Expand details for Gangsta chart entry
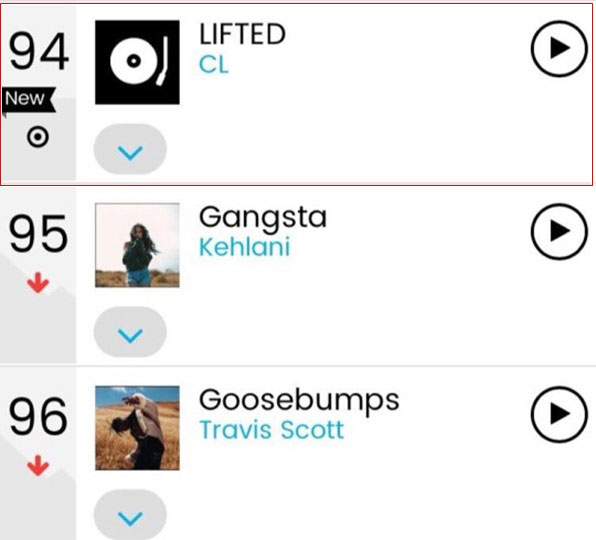 130,332
